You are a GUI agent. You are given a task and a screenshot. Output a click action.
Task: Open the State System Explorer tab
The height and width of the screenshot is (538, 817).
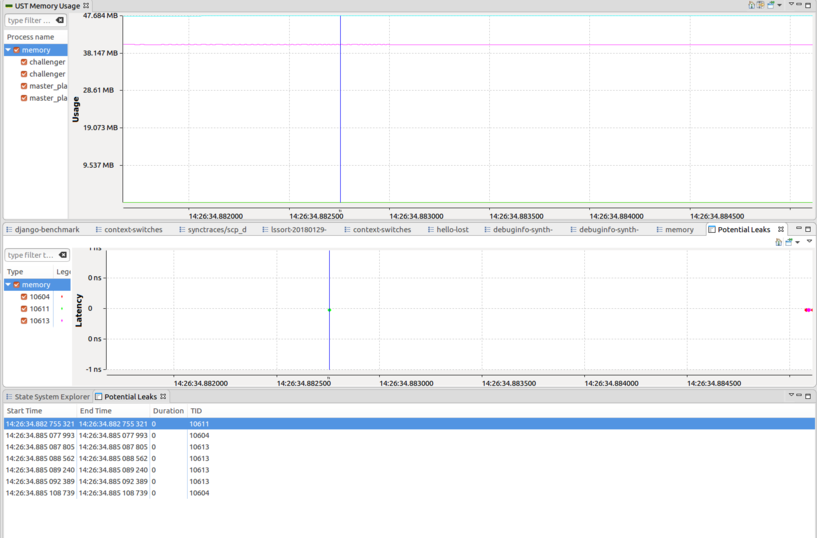click(51, 397)
